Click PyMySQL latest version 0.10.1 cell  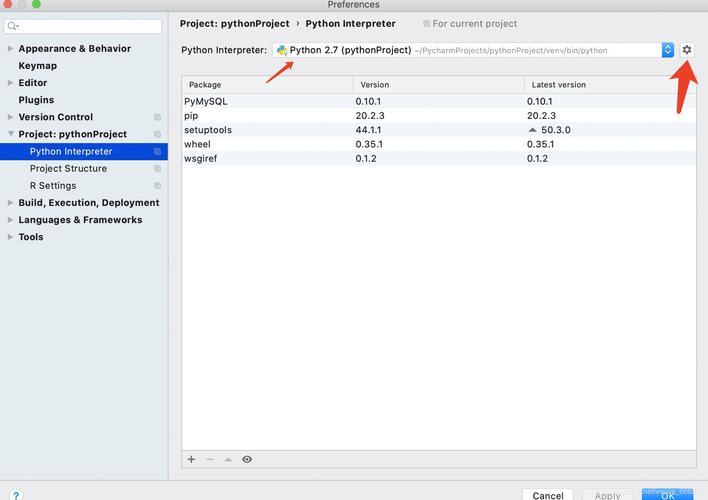pyautogui.click(x=540, y=101)
